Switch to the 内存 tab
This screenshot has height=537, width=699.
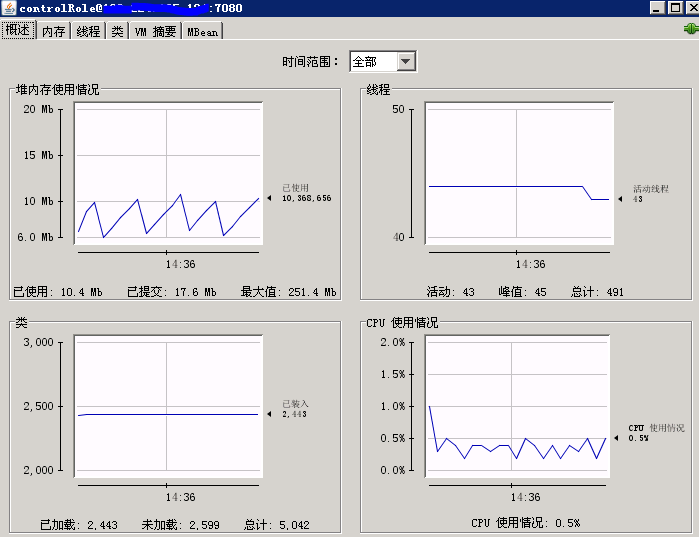pyautogui.click(x=53, y=31)
